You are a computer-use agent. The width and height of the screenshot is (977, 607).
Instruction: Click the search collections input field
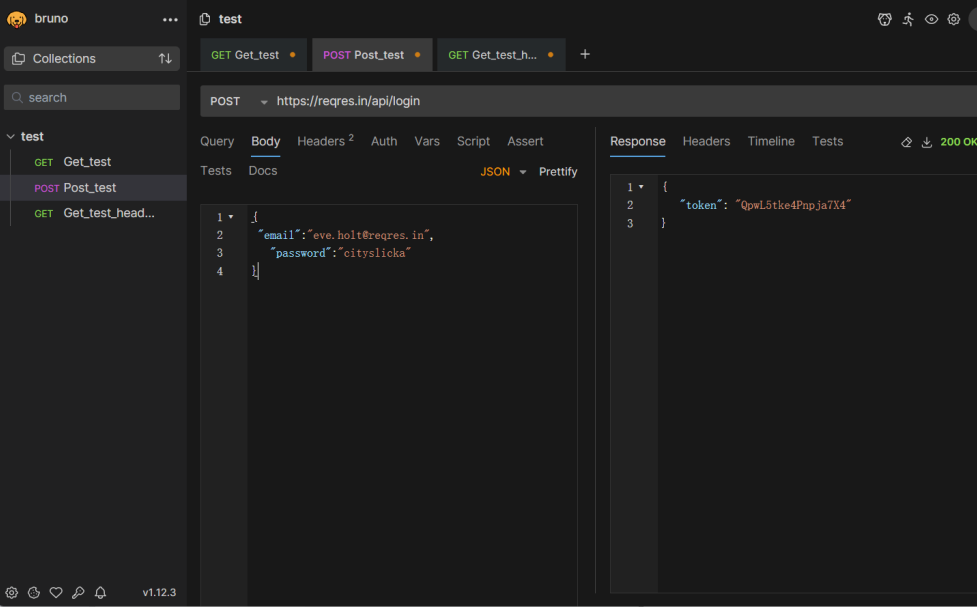point(92,98)
